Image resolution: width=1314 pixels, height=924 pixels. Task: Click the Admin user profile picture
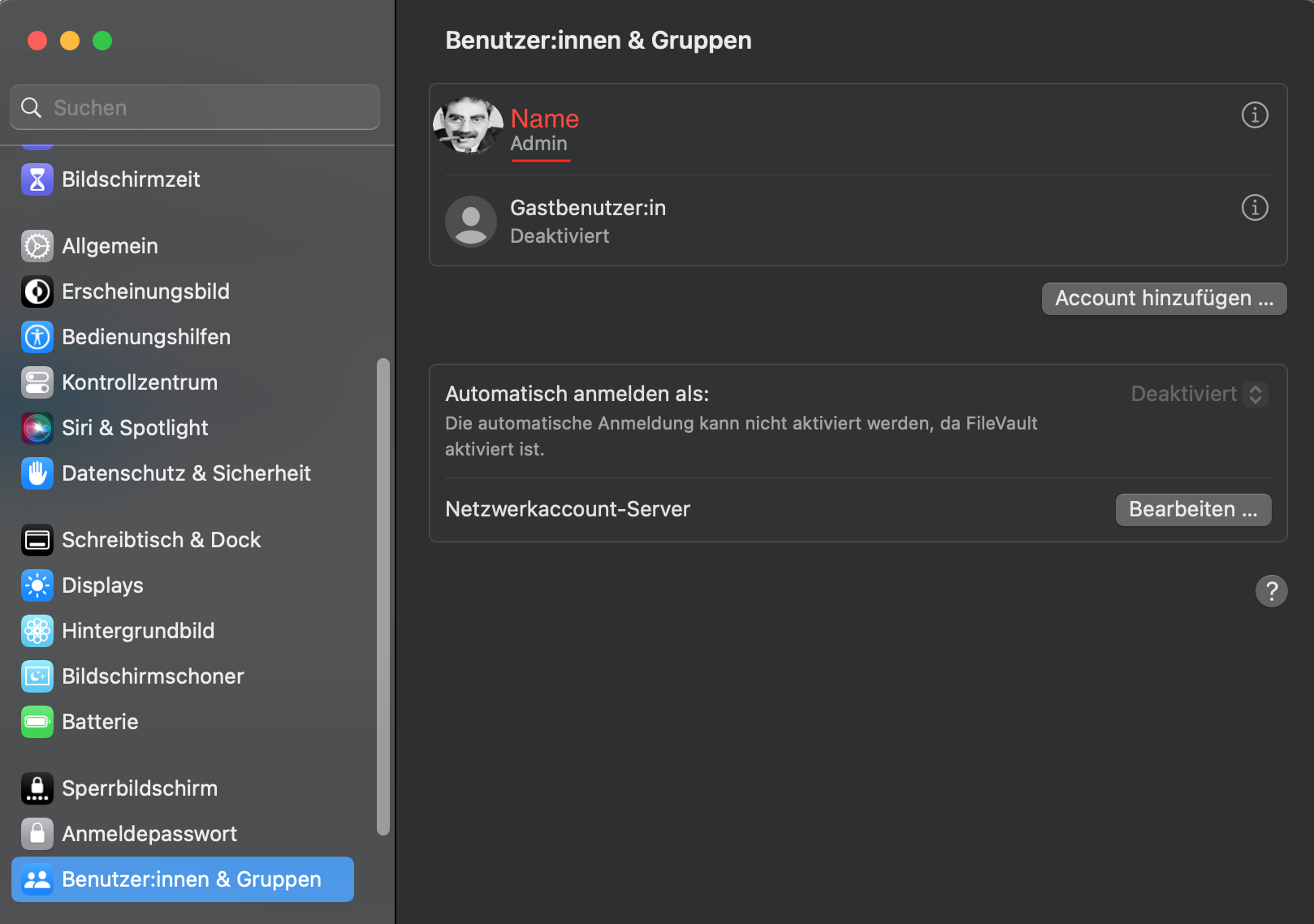coord(468,126)
